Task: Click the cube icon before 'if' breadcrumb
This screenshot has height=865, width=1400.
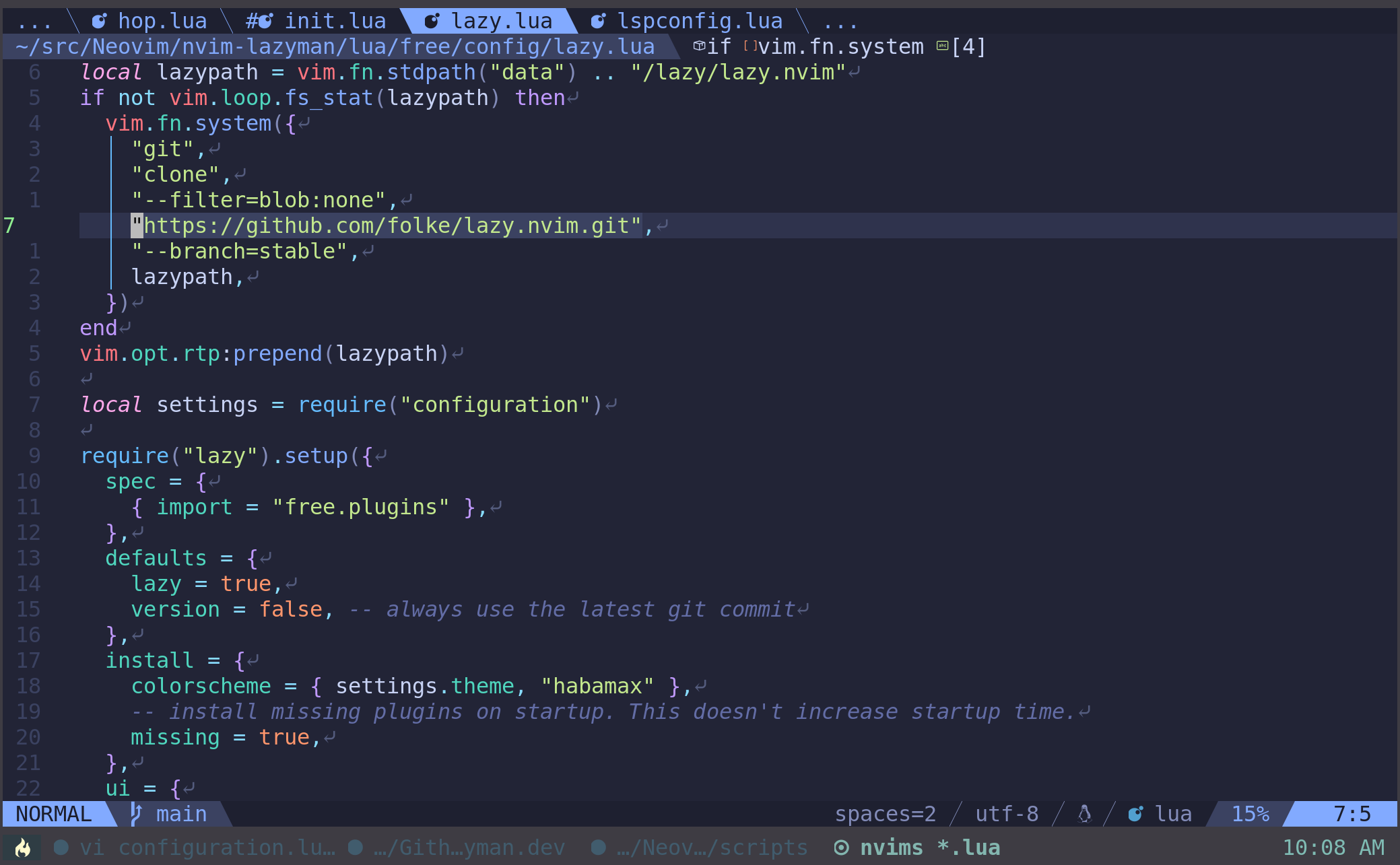Action: click(699, 46)
